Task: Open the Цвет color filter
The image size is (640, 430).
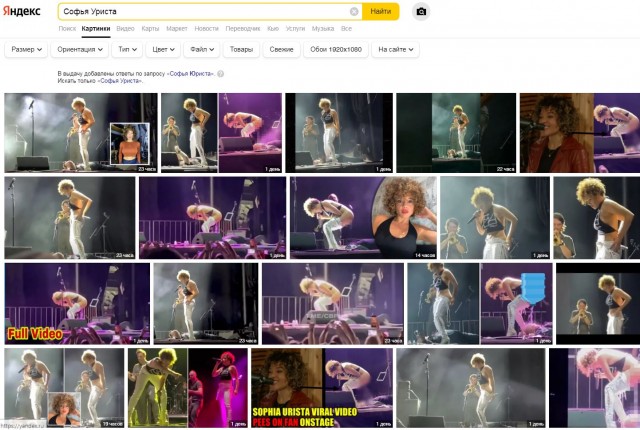Action: [165, 49]
